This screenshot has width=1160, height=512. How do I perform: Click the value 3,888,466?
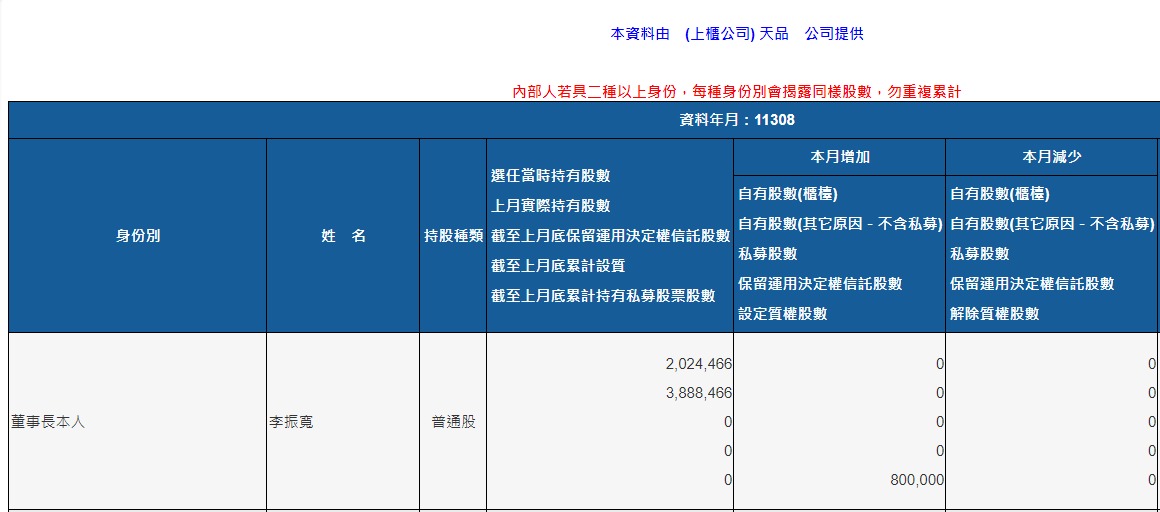pyautogui.click(x=698, y=394)
